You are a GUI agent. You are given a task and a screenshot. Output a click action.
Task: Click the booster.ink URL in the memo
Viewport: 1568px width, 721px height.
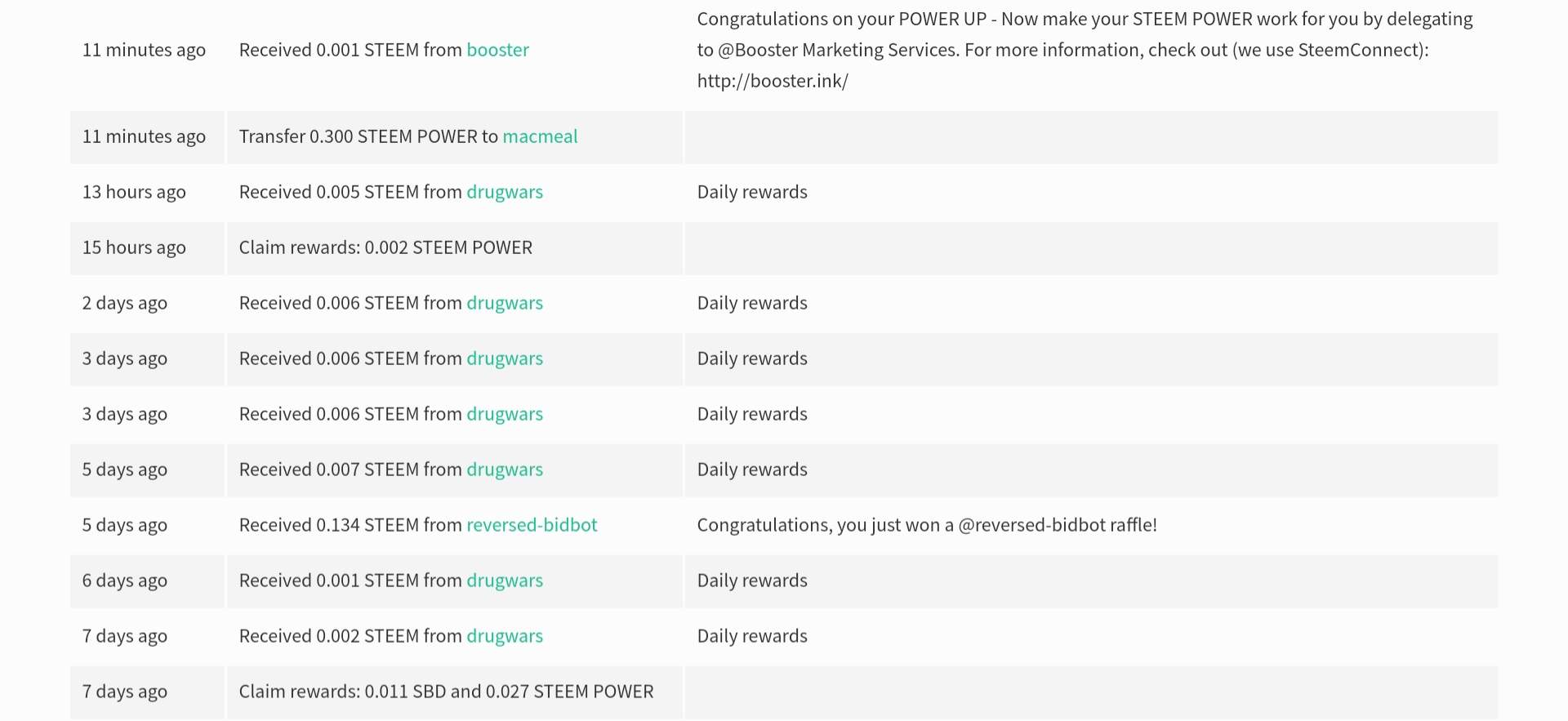pos(773,81)
